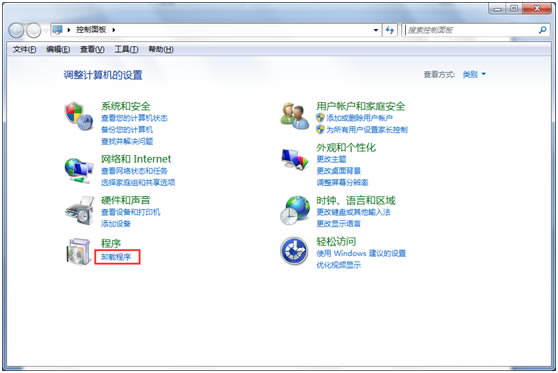Open the 类别 view mode dropdown
The width and height of the screenshot is (558, 373).
coord(474,74)
